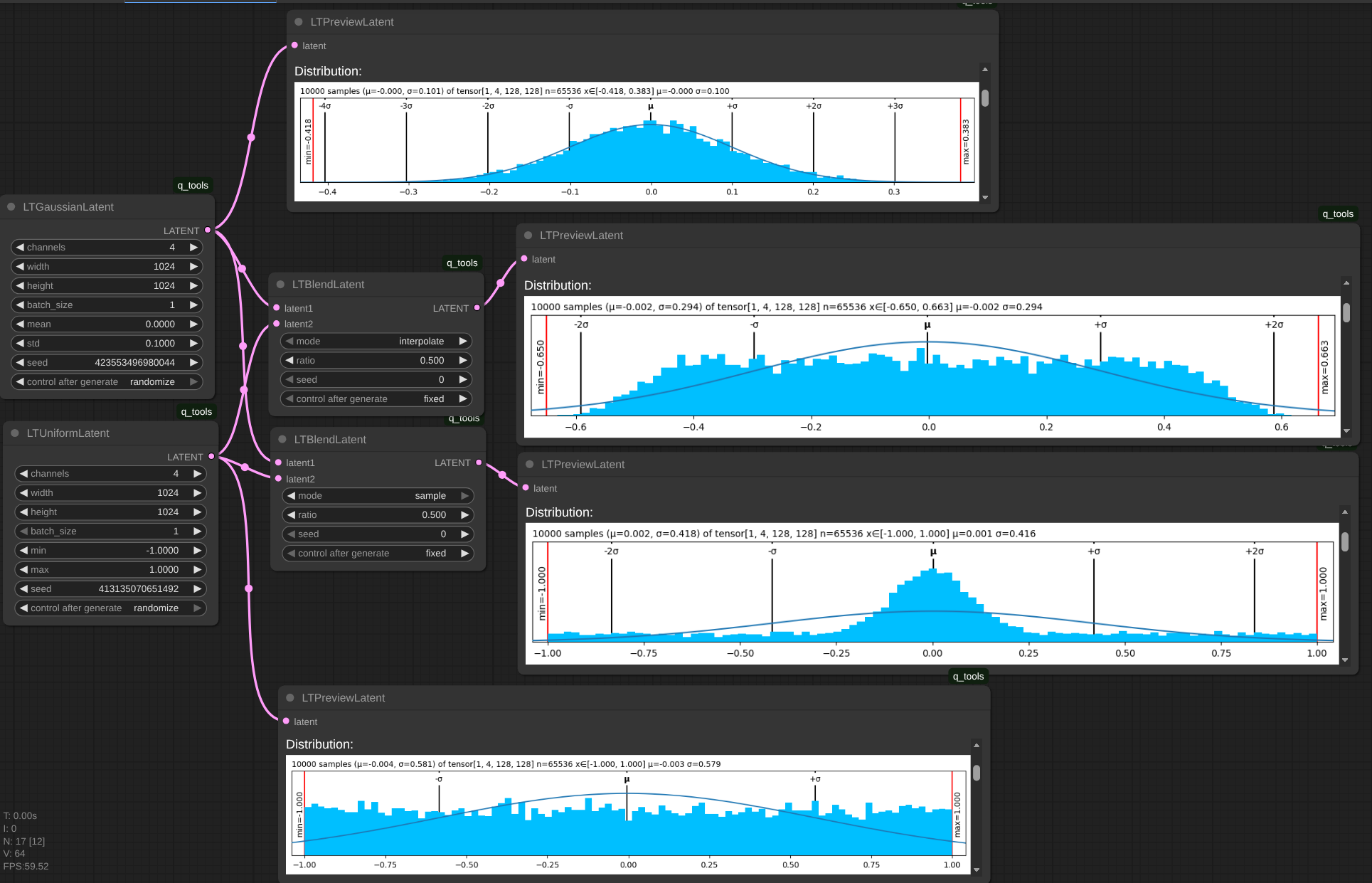Click latent input socket of top preview node

click(x=294, y=45)
